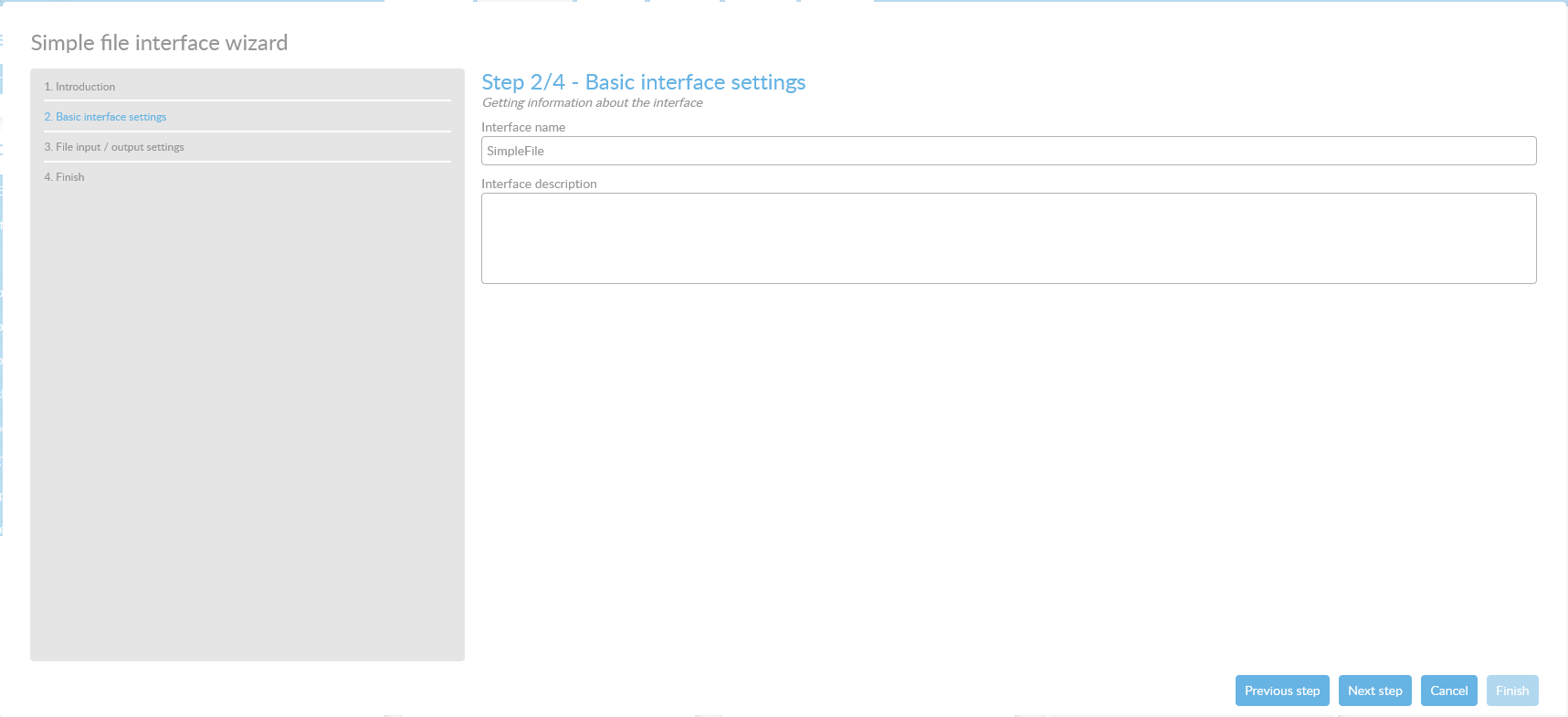Click the 'Getting information about the interface' subtitle
The image size is (1568, 717).
point(592,103)
